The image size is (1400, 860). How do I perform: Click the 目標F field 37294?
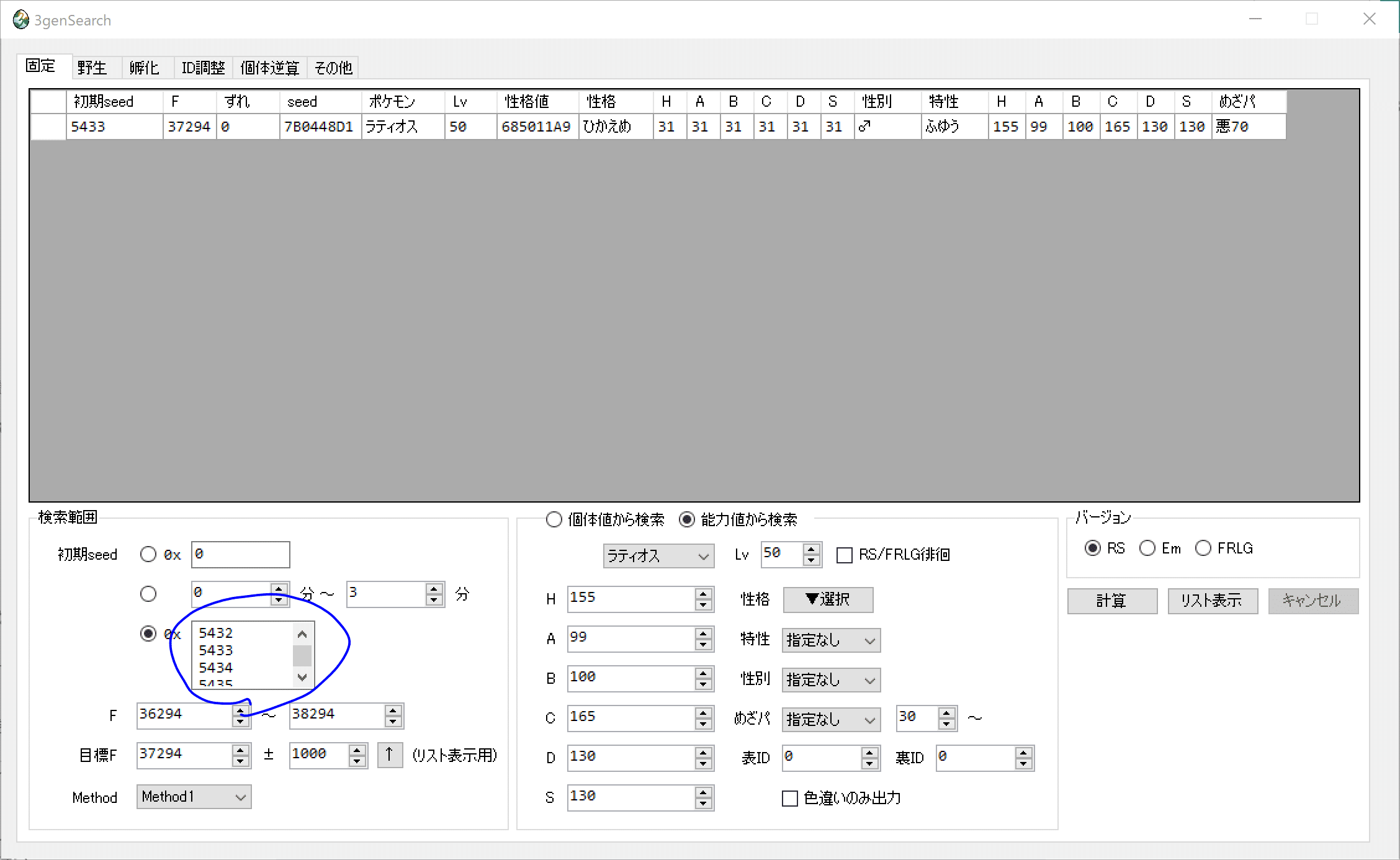(x=184, y=755)
